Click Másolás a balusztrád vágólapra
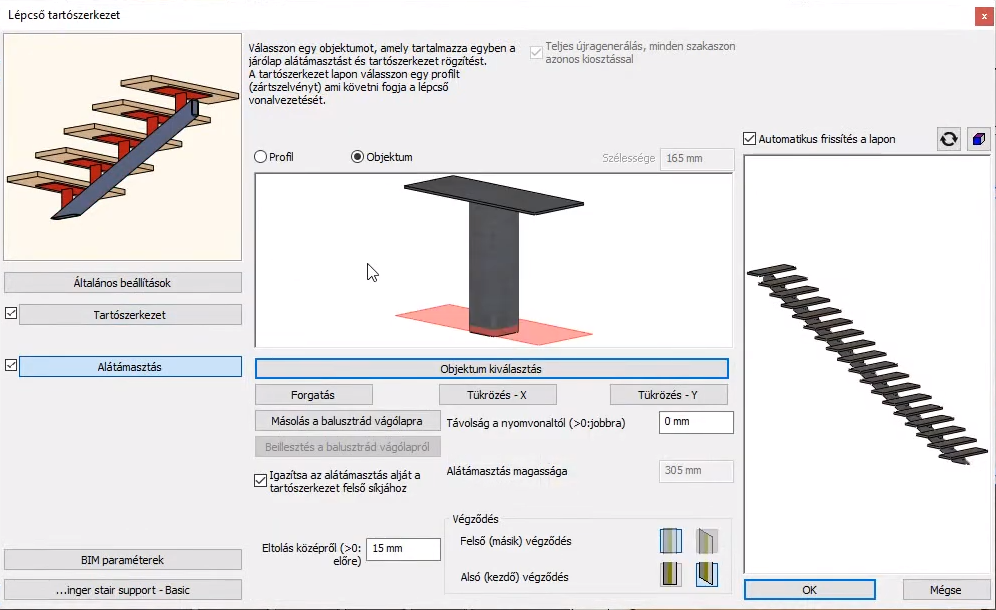Screen dimensions: 996x610 (x=347, y=421)
